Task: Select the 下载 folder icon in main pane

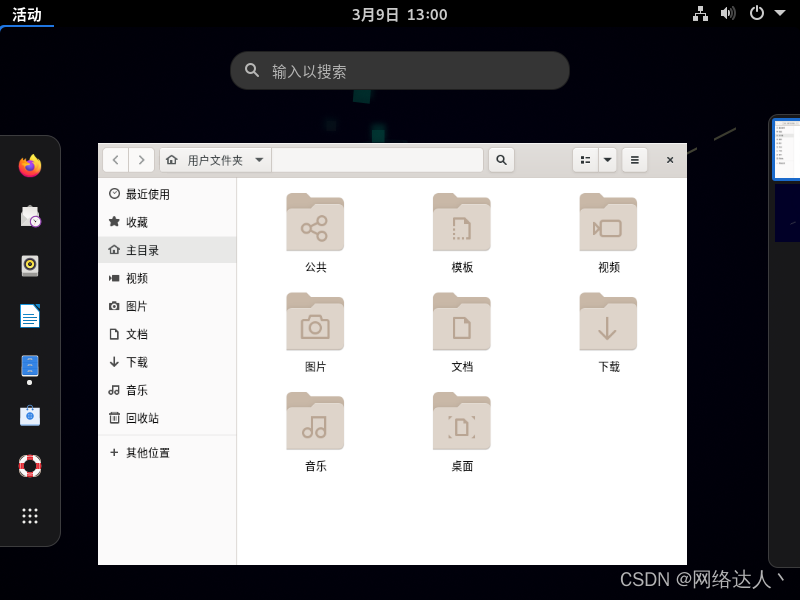Action: [608, 321]
